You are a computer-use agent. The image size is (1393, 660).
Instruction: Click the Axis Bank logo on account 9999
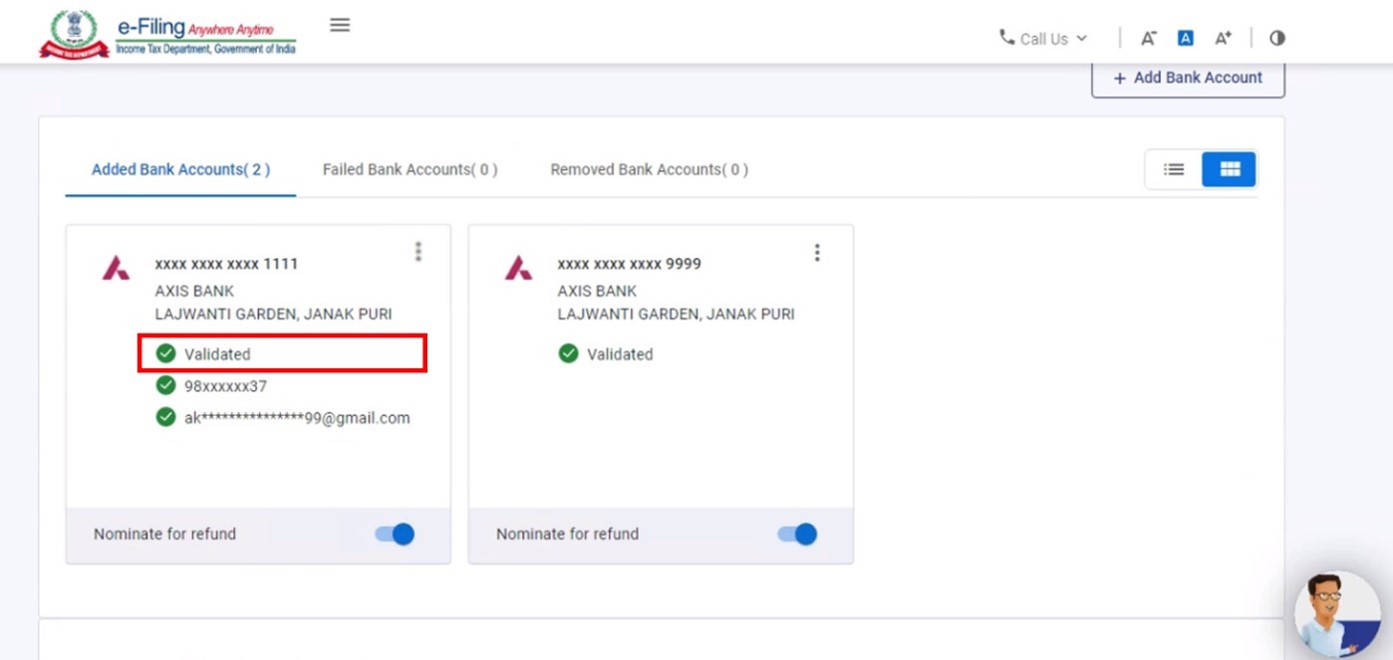(x=518, y=268)
